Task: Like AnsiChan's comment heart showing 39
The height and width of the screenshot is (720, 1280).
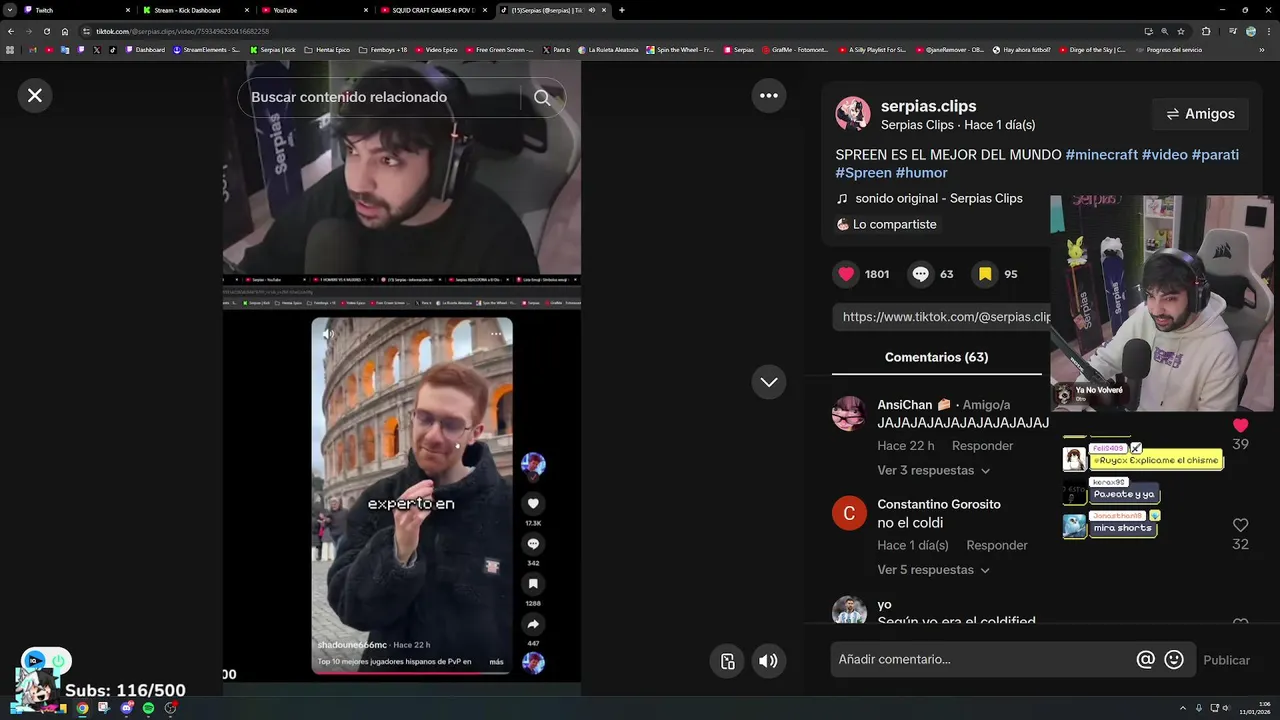Action: tap(1240, 426)
